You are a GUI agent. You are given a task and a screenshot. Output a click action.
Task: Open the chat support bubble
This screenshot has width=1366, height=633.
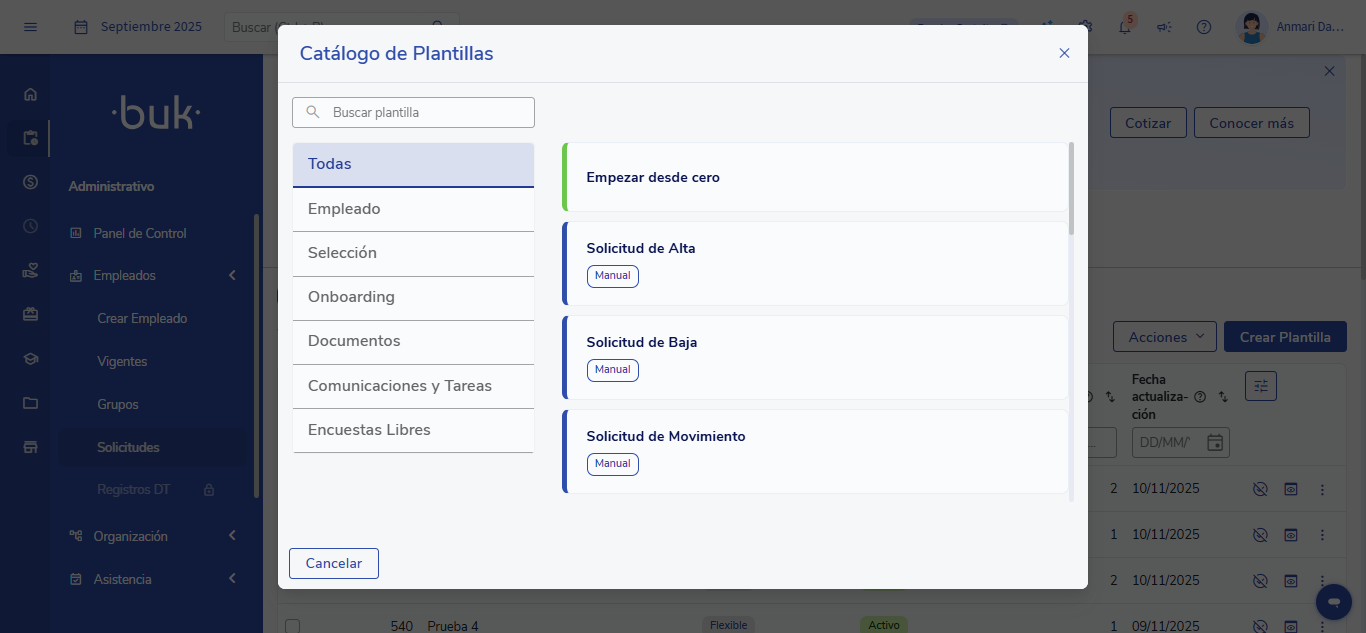(x=1333, y=601)
